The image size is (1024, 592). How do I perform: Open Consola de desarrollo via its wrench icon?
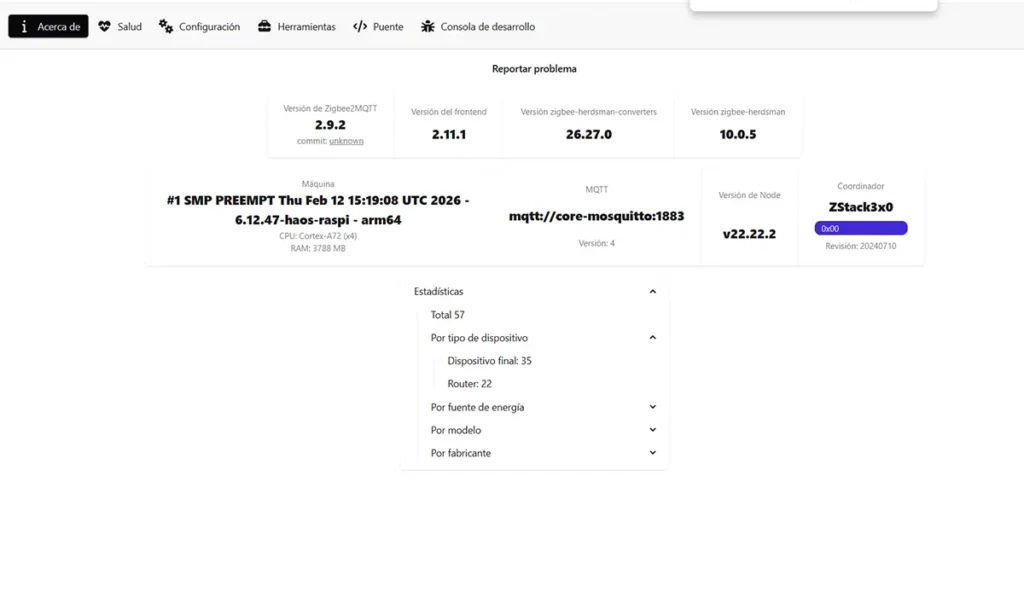(425, 26)
